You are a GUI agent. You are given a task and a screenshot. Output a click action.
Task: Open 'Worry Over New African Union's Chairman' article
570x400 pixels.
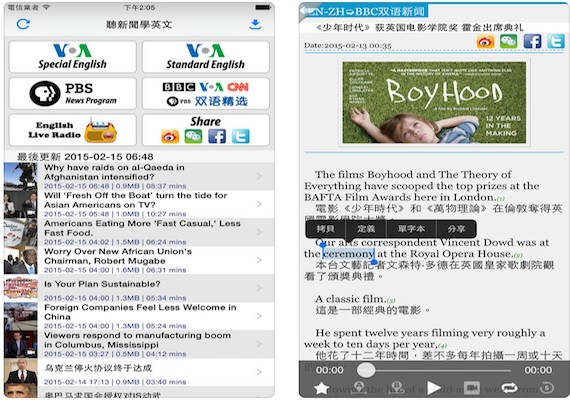pos(139,260)
